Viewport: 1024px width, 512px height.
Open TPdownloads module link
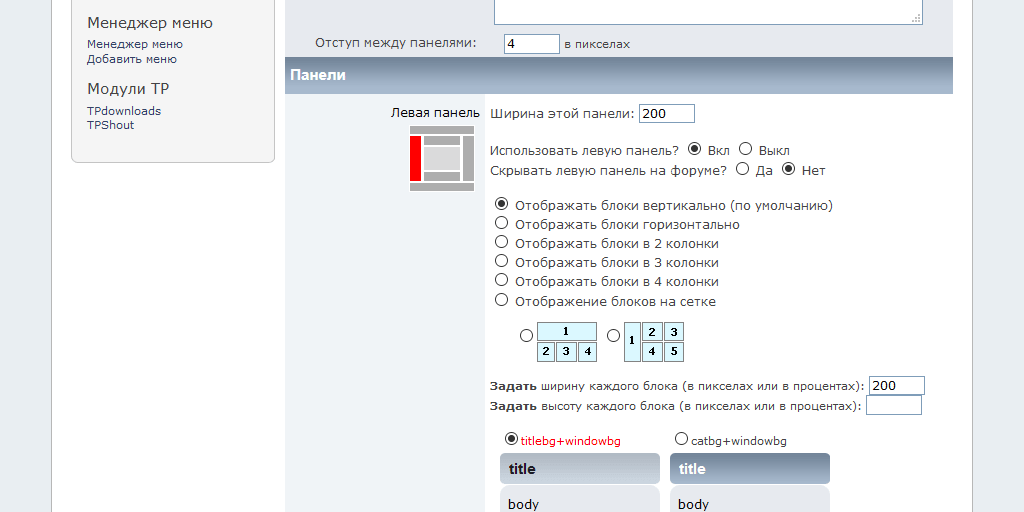point(123,111)
